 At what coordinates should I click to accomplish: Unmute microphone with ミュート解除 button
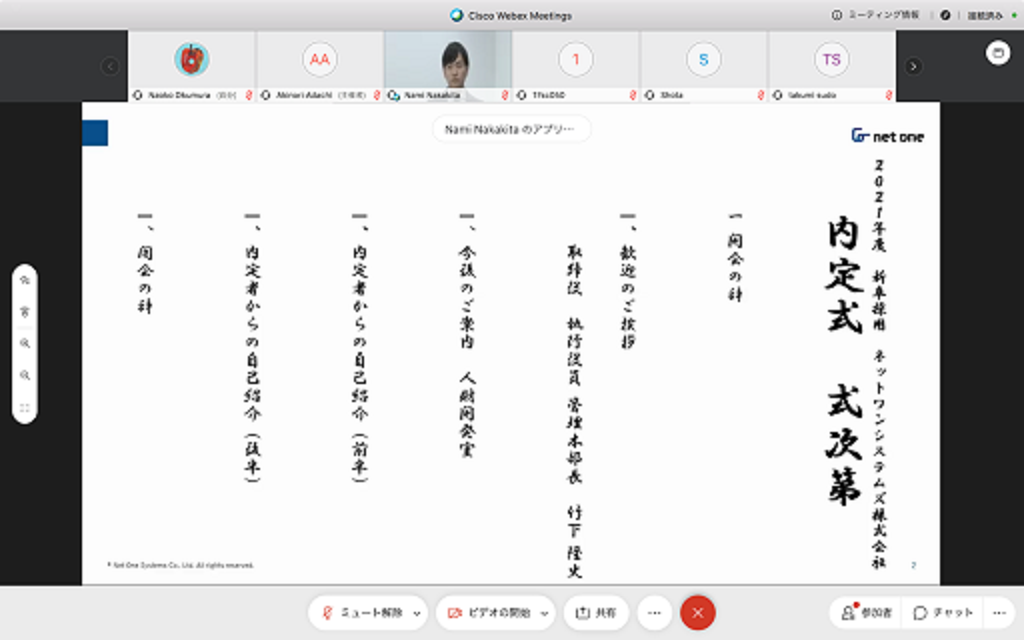pos(363,613)
